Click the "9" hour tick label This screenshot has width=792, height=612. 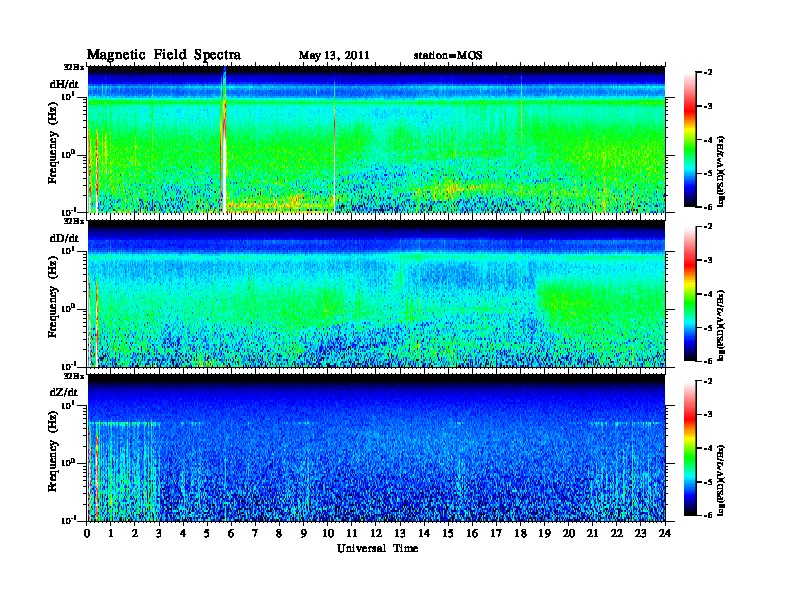tap(304, 534)
